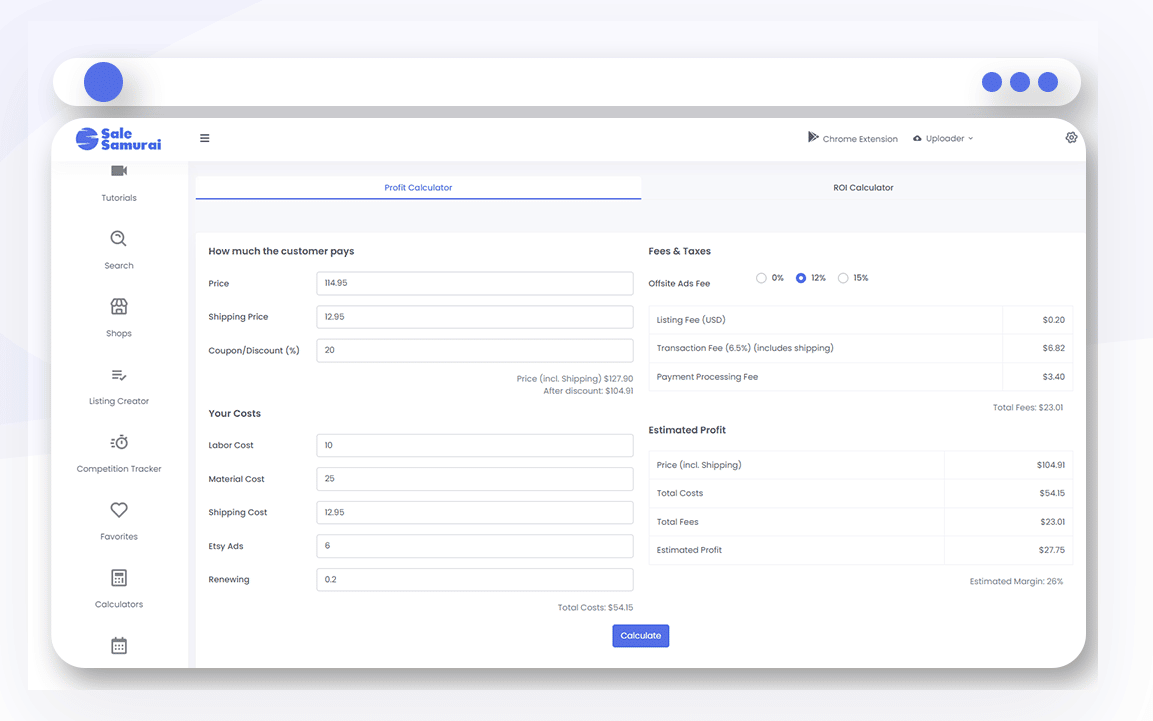This screenshot has width=1153, height=721.
Task: Select the Competition Tracker stopwatch icon
Action: 119,442
